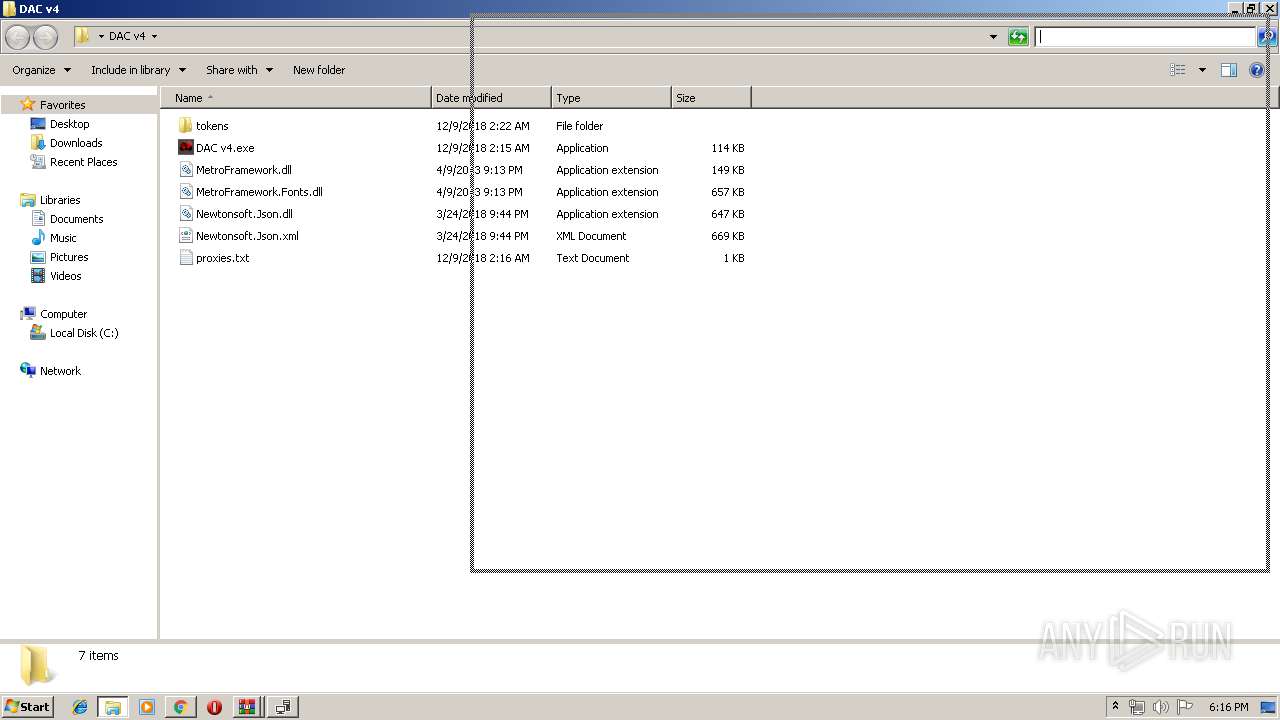
Task: Click the Text Document type cell
Action: point(593,258)
